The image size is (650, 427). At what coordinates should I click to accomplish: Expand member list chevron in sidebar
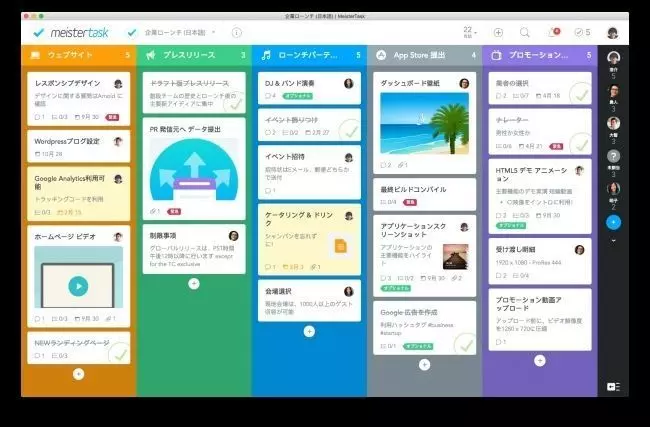pos(613,240)
